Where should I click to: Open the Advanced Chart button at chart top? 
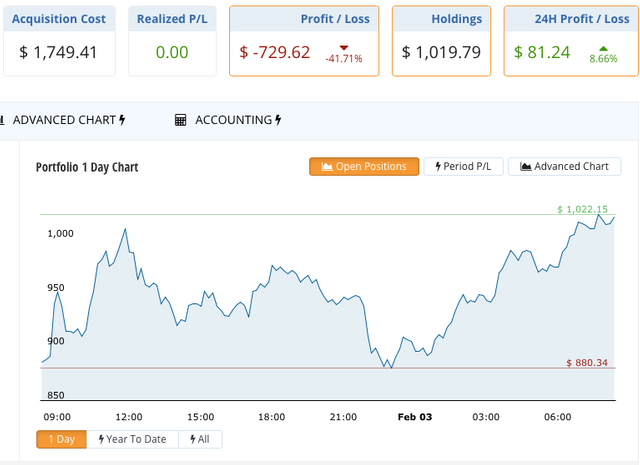[564, 167]
